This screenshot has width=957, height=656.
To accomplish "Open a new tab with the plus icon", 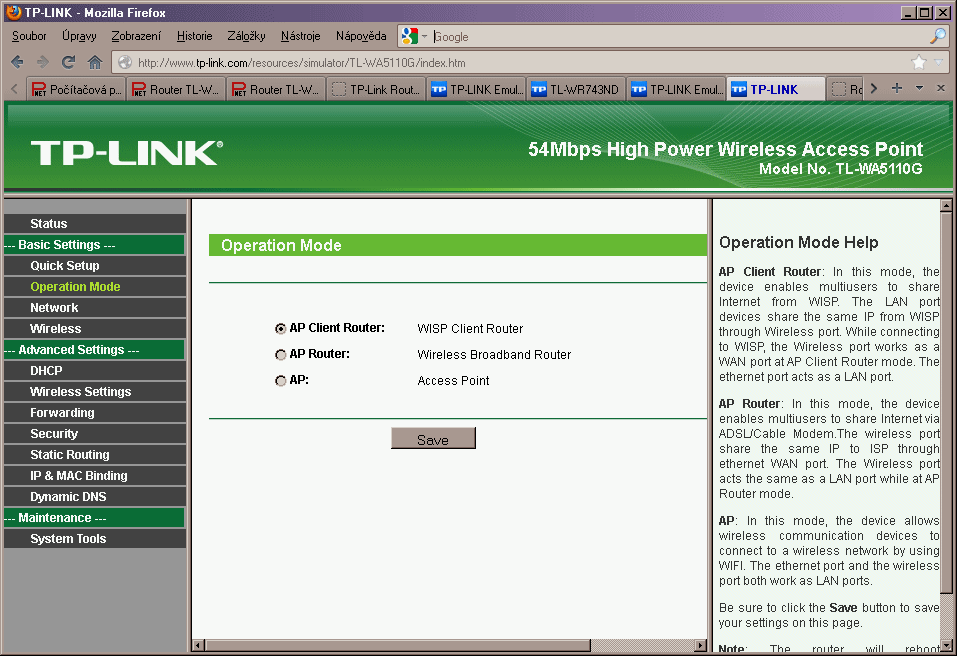I will (x=897, y=88).
